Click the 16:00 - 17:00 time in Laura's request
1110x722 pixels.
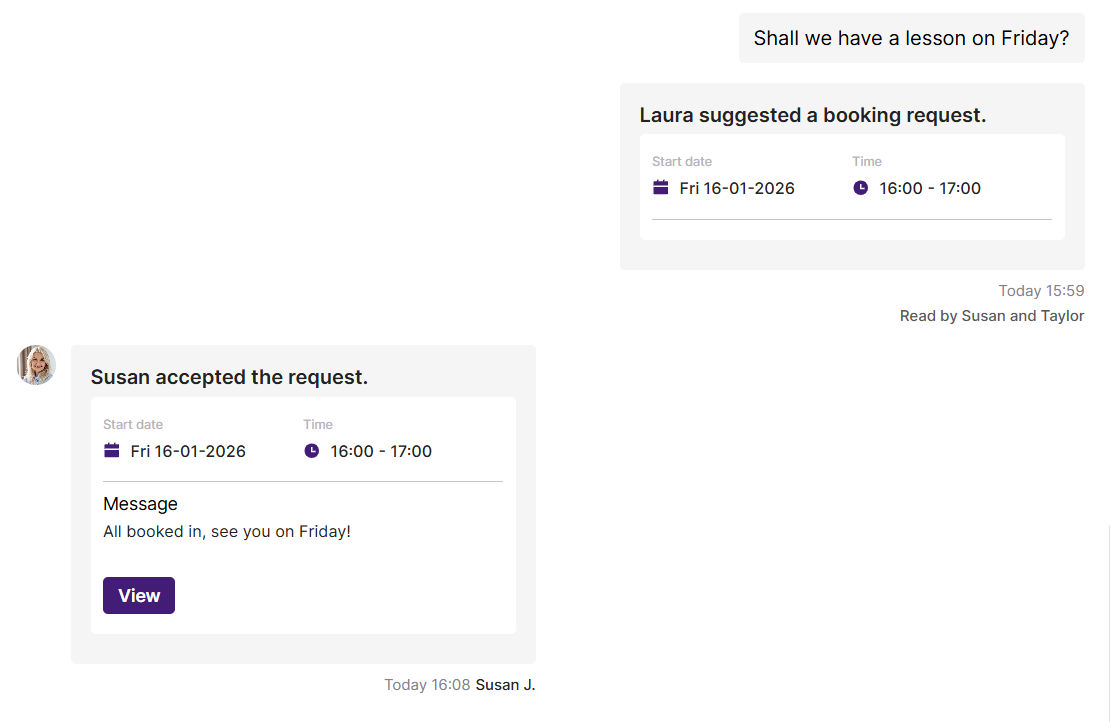click(930, 188)
